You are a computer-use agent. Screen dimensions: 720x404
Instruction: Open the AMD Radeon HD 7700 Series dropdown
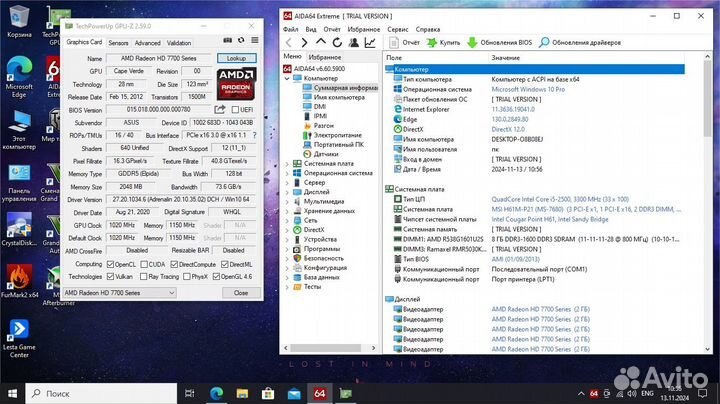click(119, 292)
